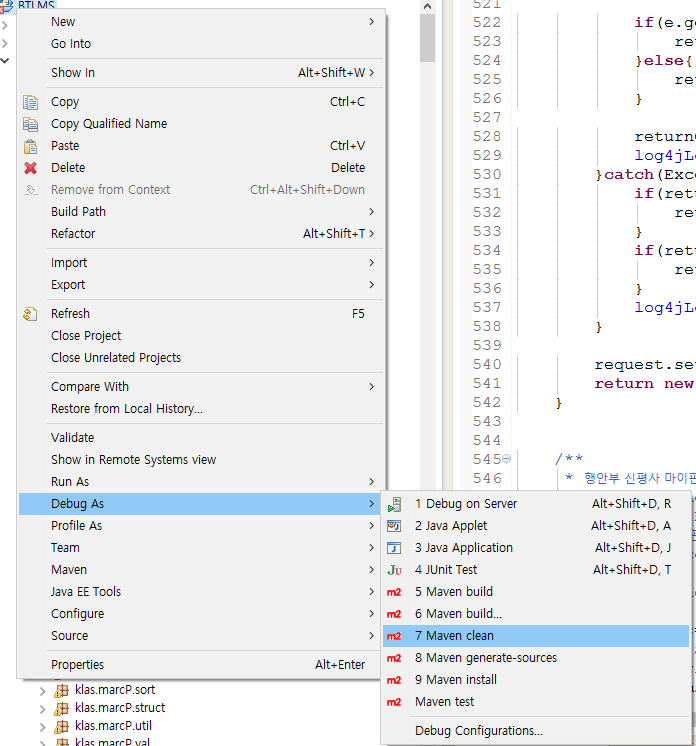Open project Properties
This screenshot has height=746, width=696.
(x=201, y=665)
